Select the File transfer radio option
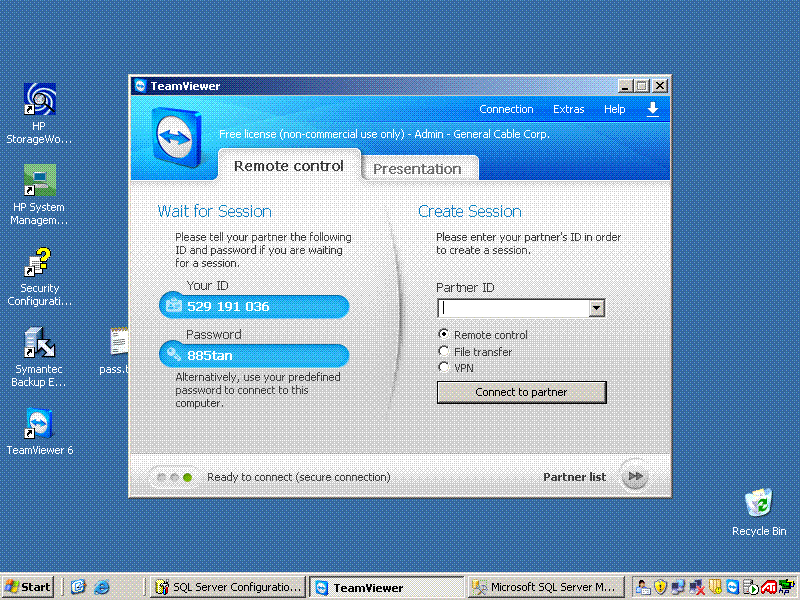800x600 pixels. [445, 351]
